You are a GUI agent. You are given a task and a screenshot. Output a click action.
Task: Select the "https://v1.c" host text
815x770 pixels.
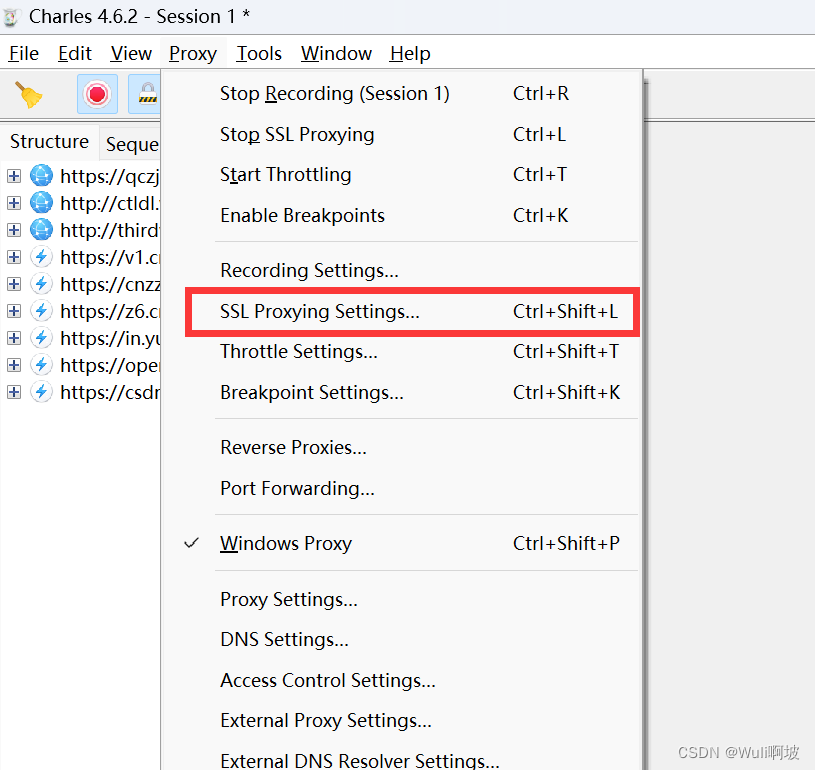point(110,257)
